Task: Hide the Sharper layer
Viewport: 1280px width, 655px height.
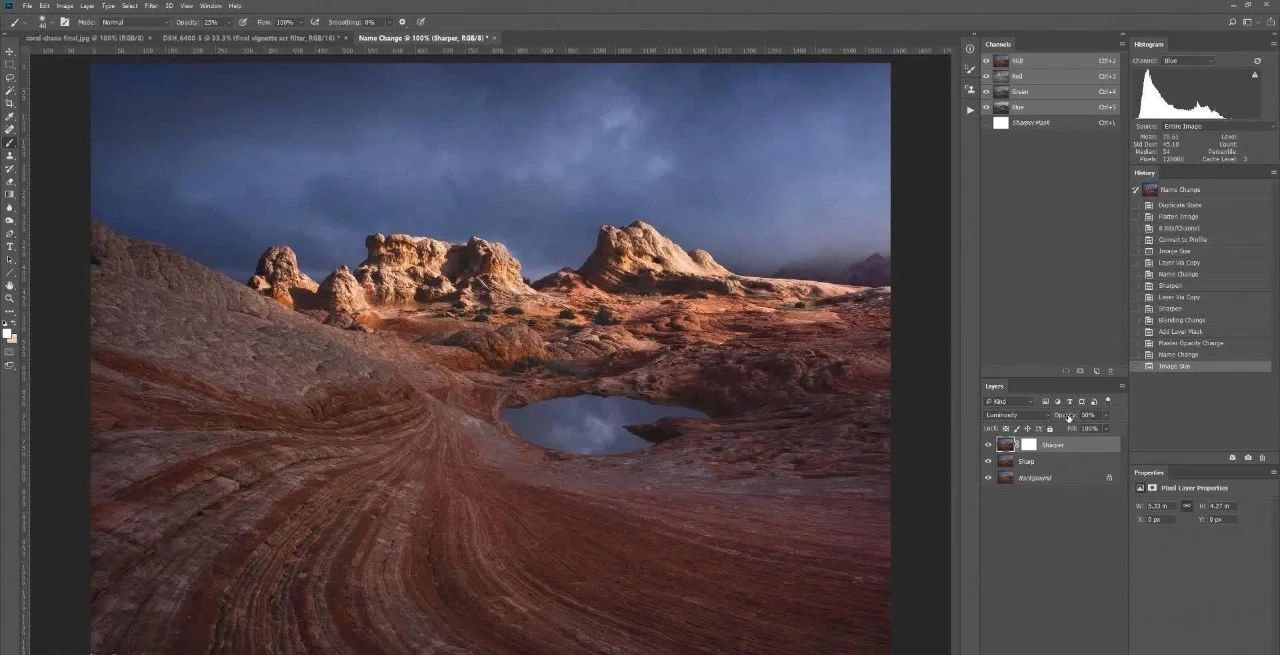Action: click(988, 445)
